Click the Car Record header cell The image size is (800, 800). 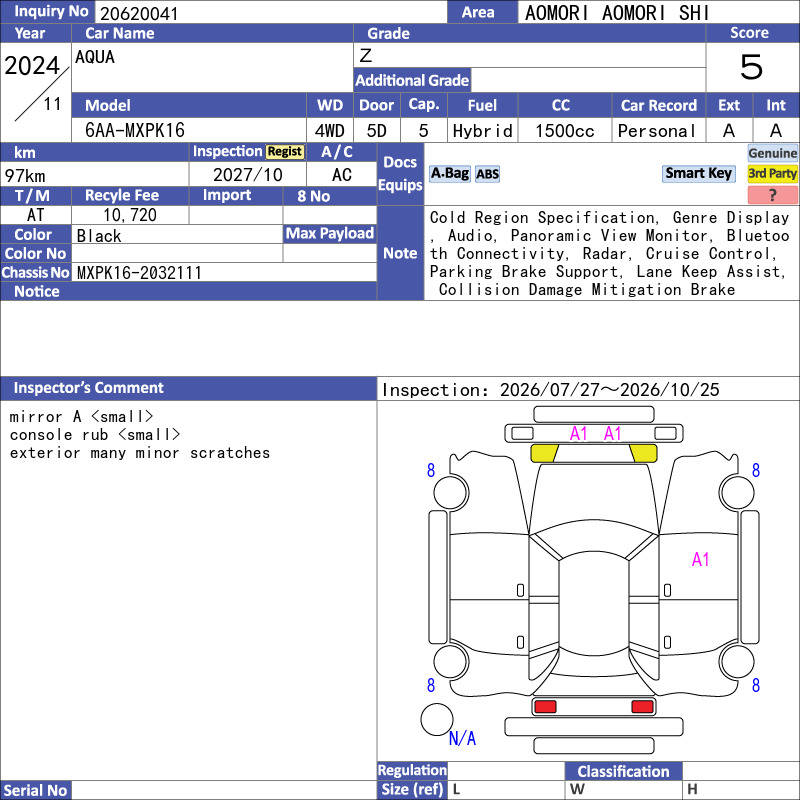coord(659,105)
